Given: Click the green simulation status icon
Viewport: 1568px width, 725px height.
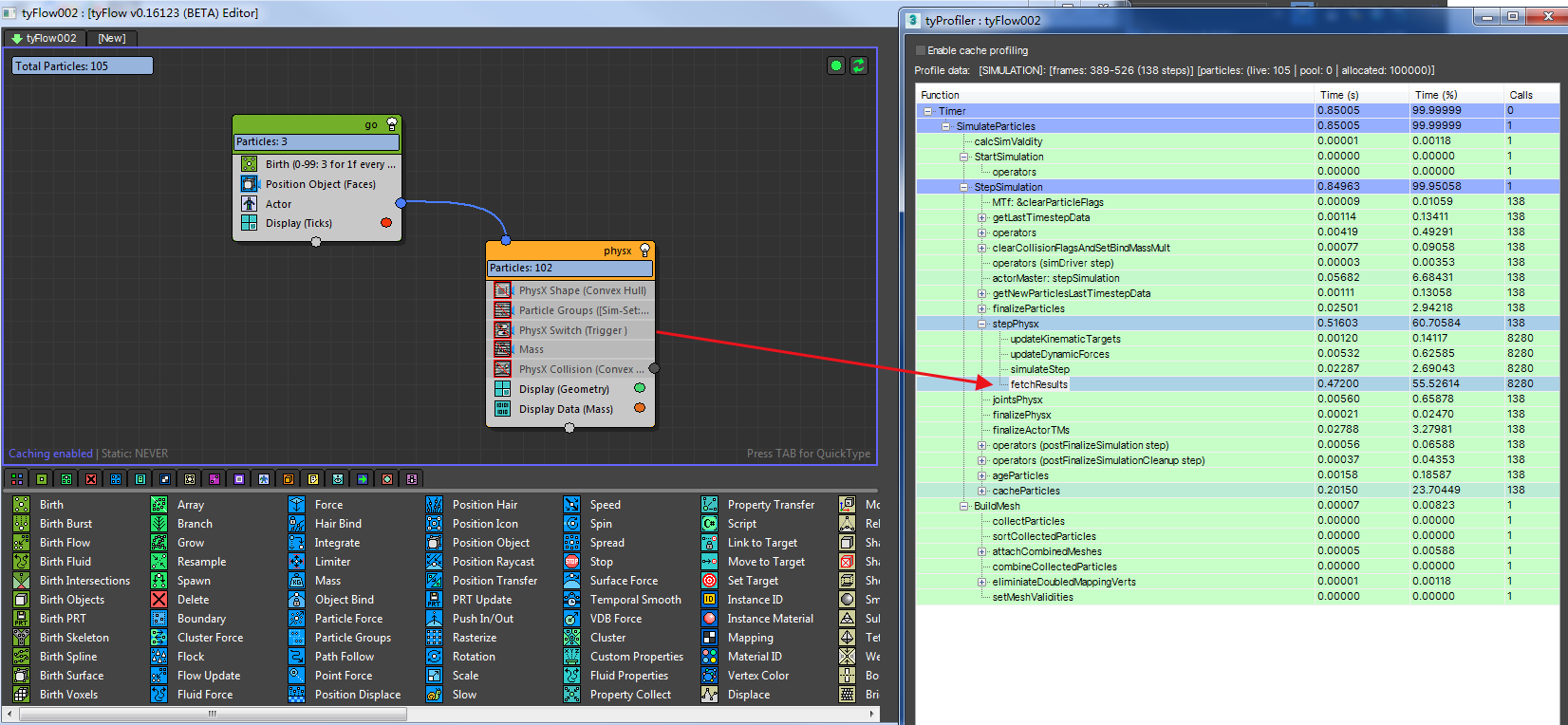Looking at the screenshot, I should 836,65.
